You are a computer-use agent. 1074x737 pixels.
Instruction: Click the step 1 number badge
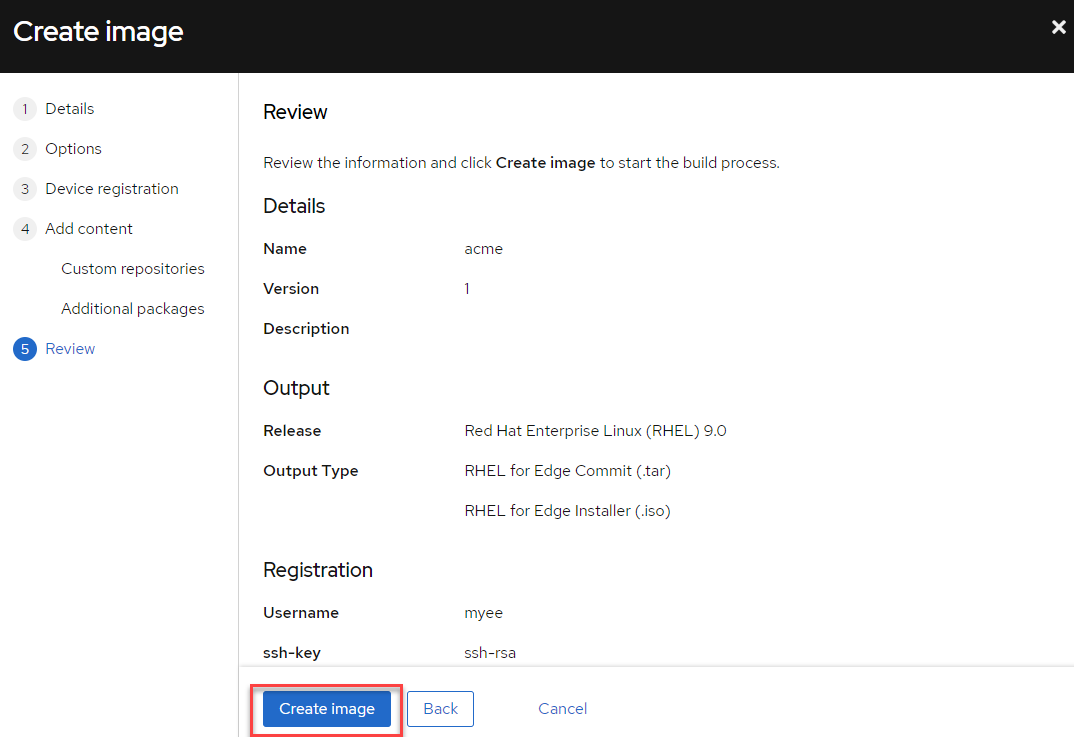[x=25, y=109]
